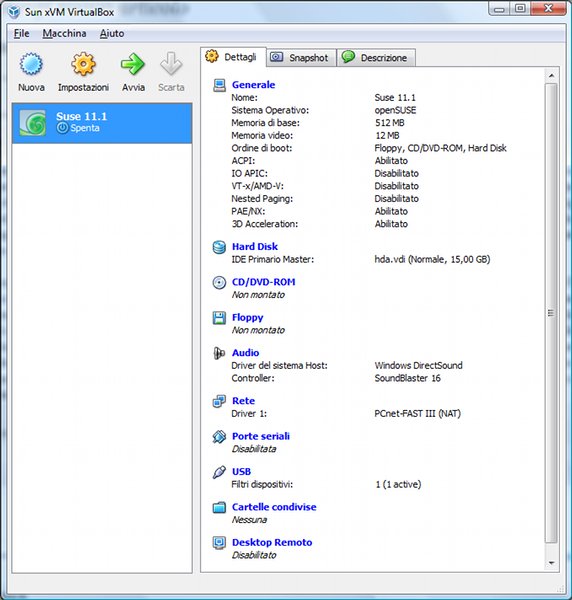Image resolution: width=572 pixels, height=600 pixels.
Task: Open the Desktop Remoto settings link
Action: pos(272,543)
